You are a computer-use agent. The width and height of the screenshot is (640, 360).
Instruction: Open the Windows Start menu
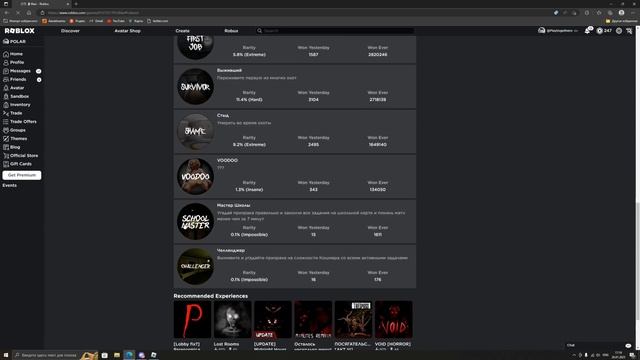click(6, 355)
